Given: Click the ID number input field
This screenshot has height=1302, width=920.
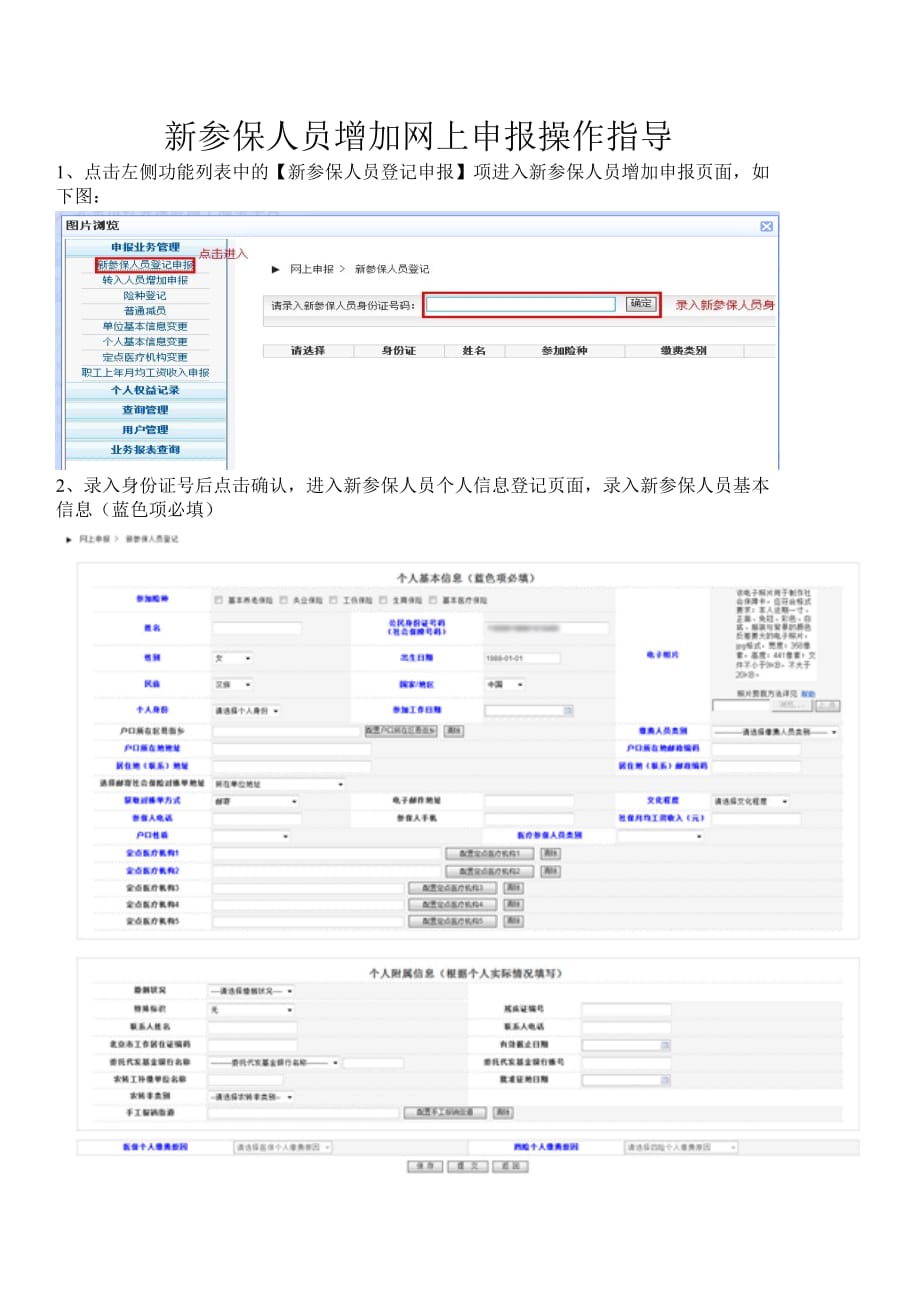Looking at the screenshot, I should pyautogui.click(x=520, y=304).
